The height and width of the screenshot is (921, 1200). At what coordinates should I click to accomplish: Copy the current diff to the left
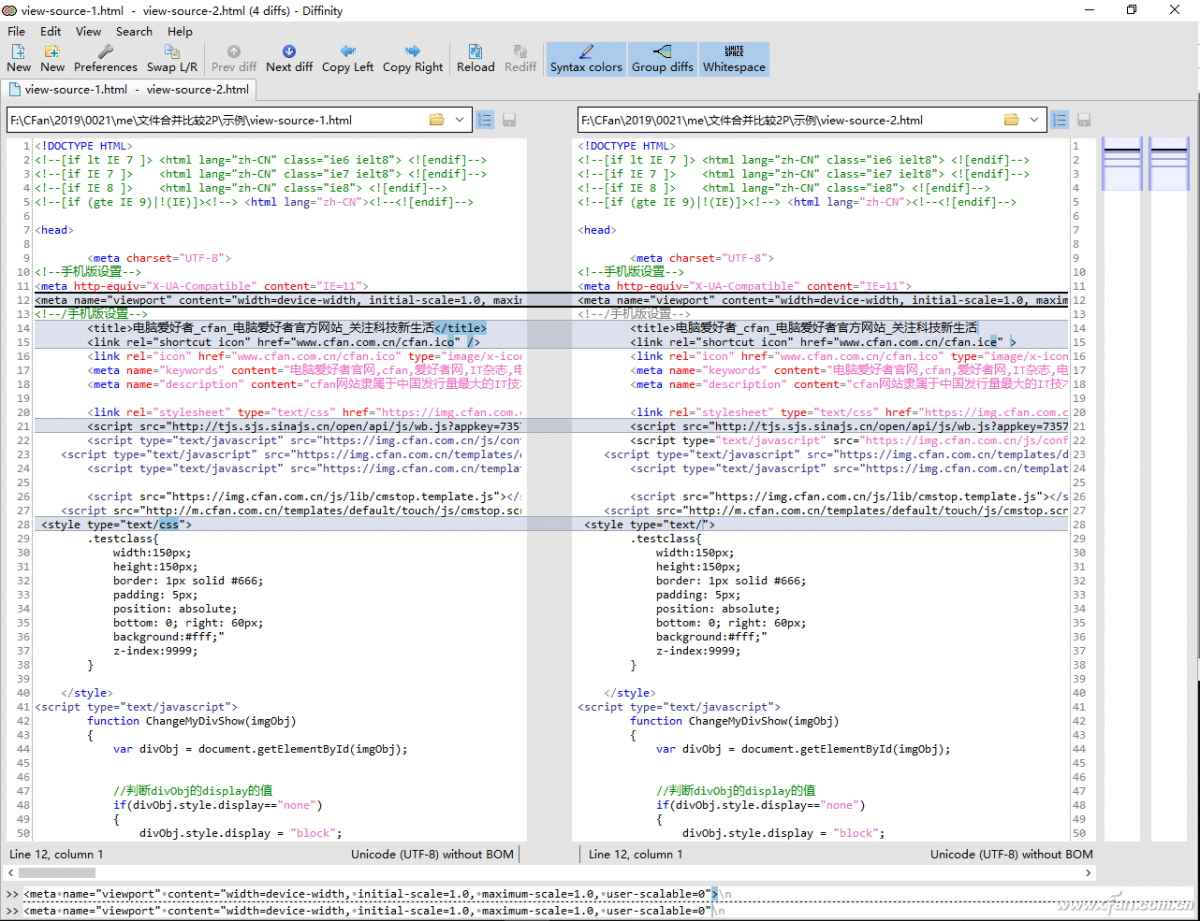coord(348,58)
